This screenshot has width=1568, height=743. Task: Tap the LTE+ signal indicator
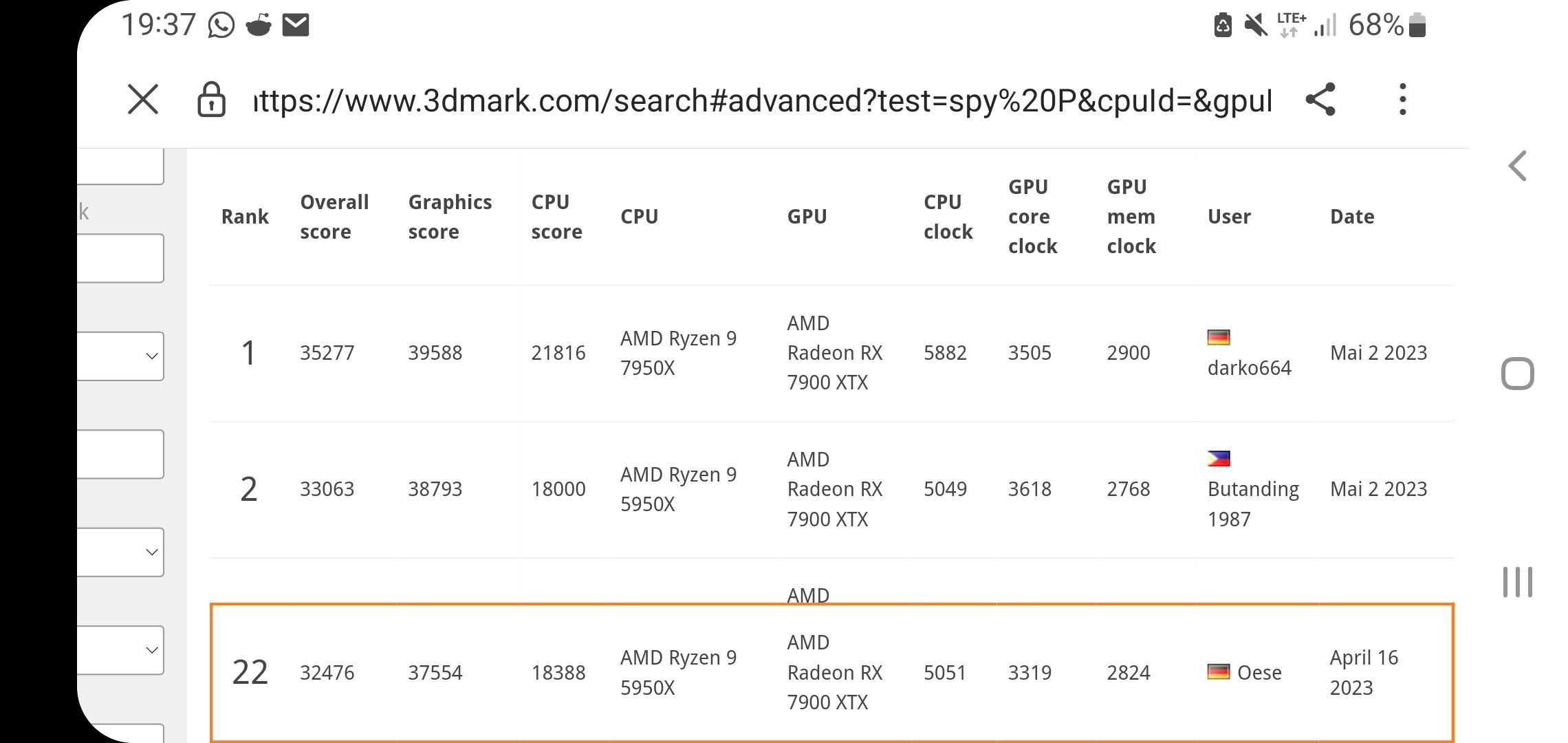pyautogui.click(x=1291, y=25)
